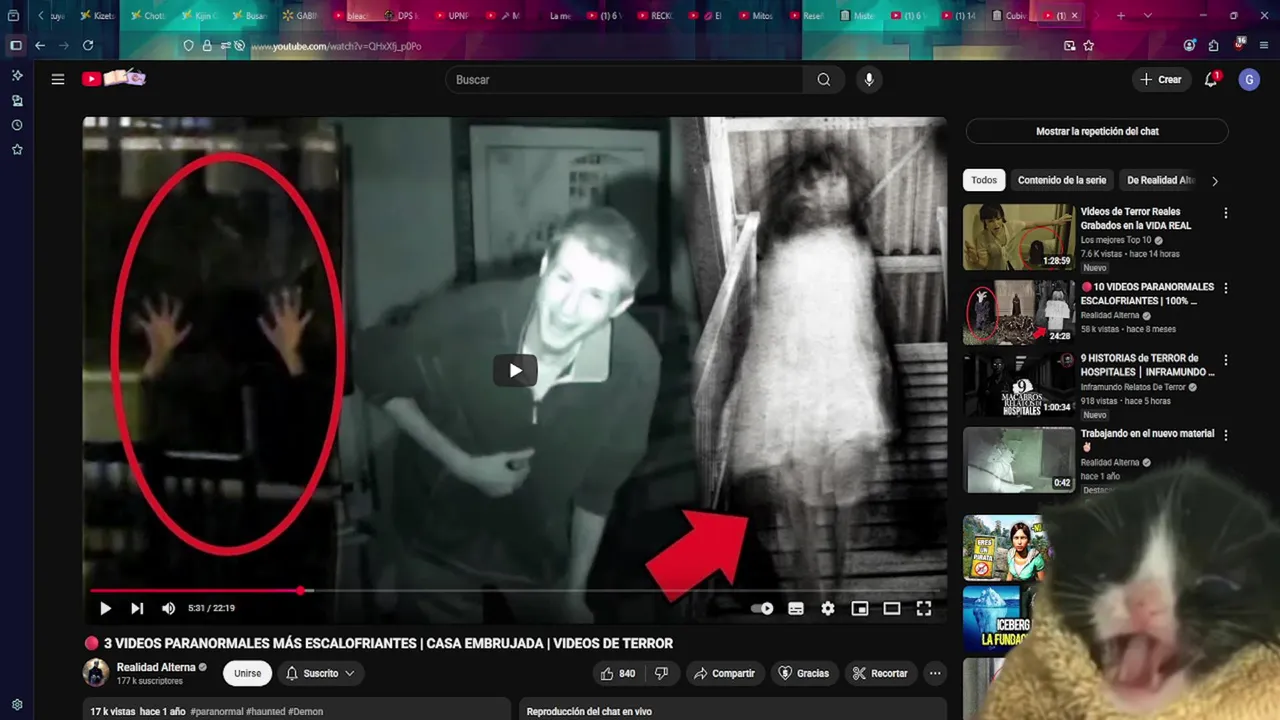The width and height of the screenshot is (1280, 720).
Task: Show the chat replay
Action: point(1097,131)
